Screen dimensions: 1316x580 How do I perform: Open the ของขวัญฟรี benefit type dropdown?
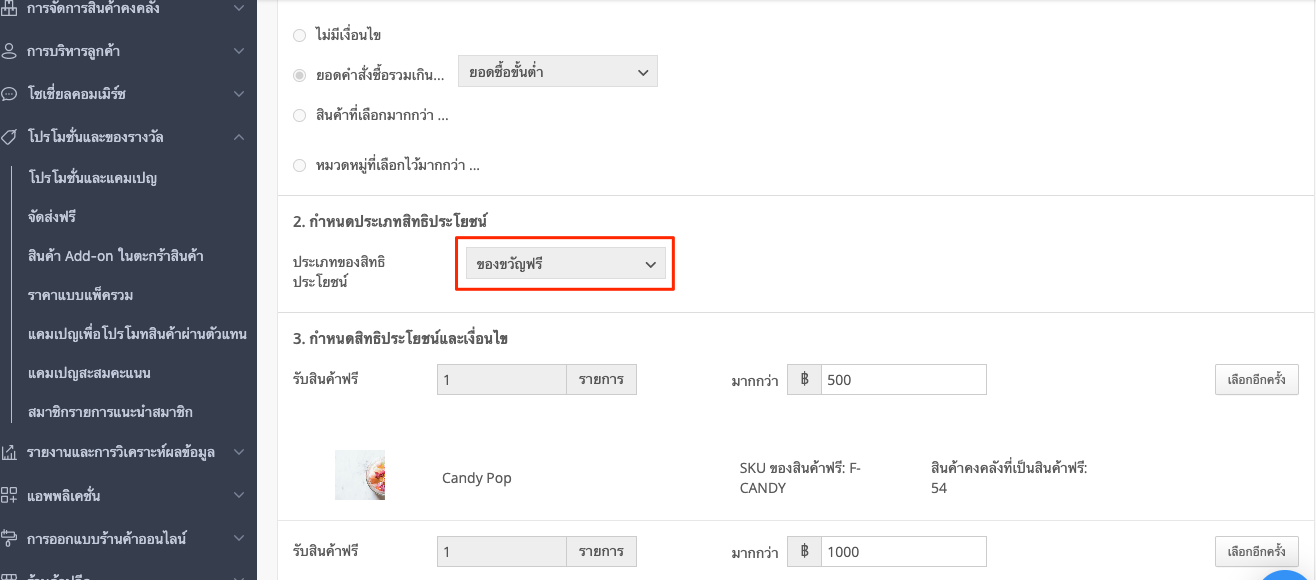[566, 264]
